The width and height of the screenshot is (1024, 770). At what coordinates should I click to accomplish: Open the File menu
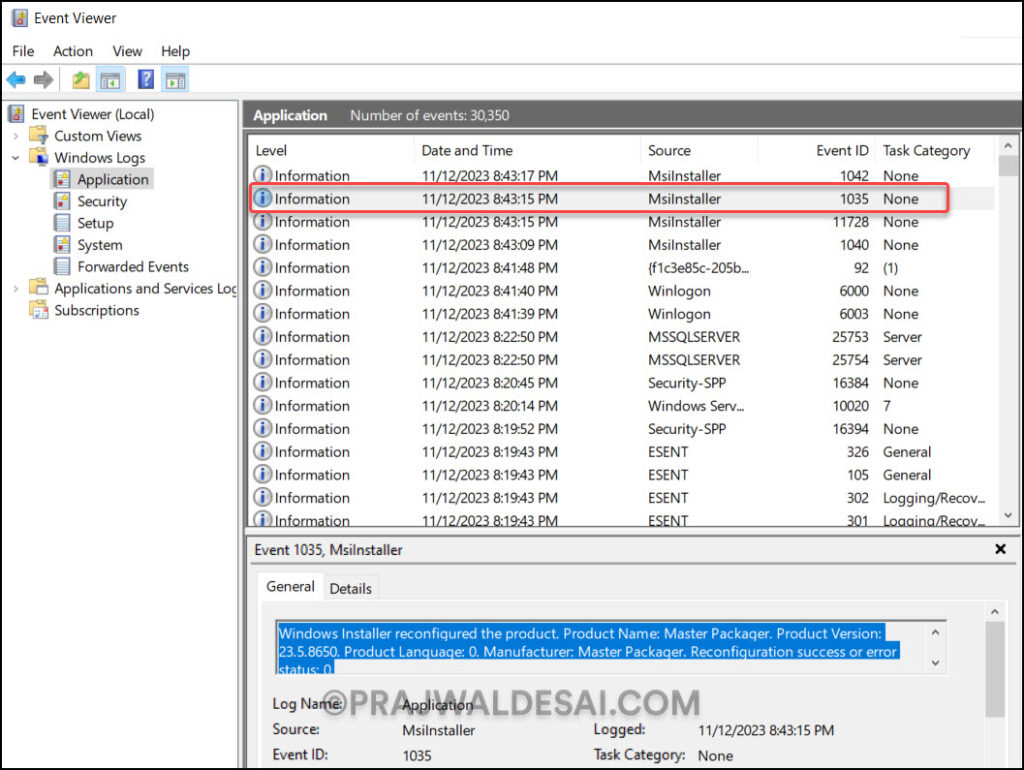click(24, 51)
